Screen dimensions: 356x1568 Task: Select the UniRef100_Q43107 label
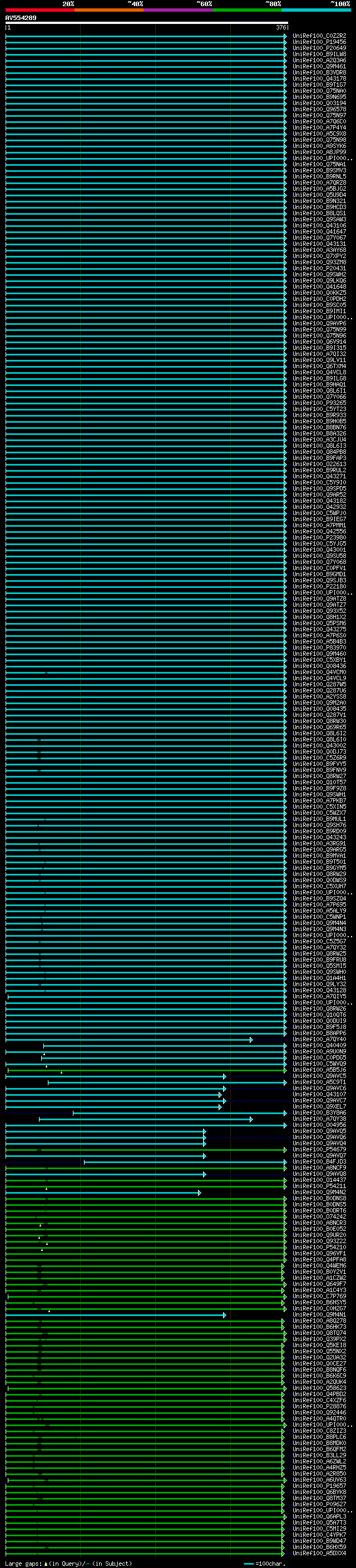[319, 1094]
